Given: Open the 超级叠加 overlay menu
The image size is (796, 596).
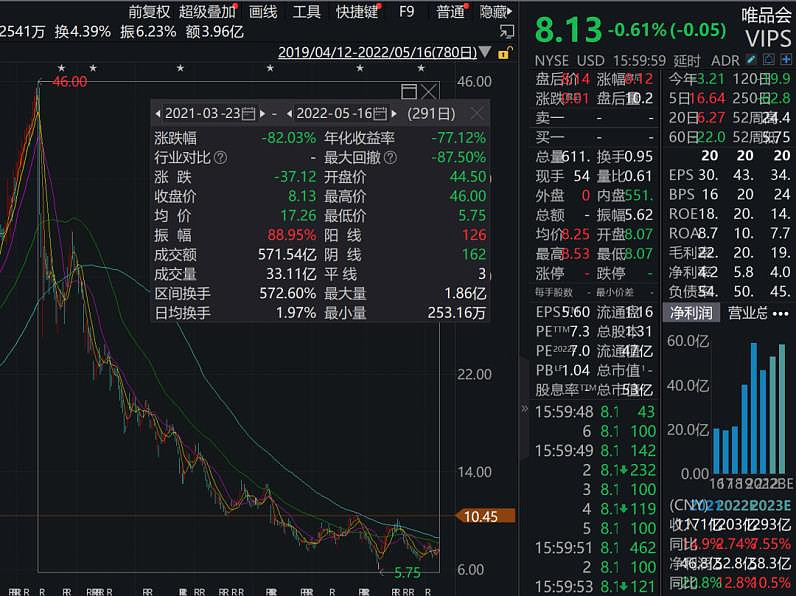Looking at the screenshot, I should click(207, 12).
